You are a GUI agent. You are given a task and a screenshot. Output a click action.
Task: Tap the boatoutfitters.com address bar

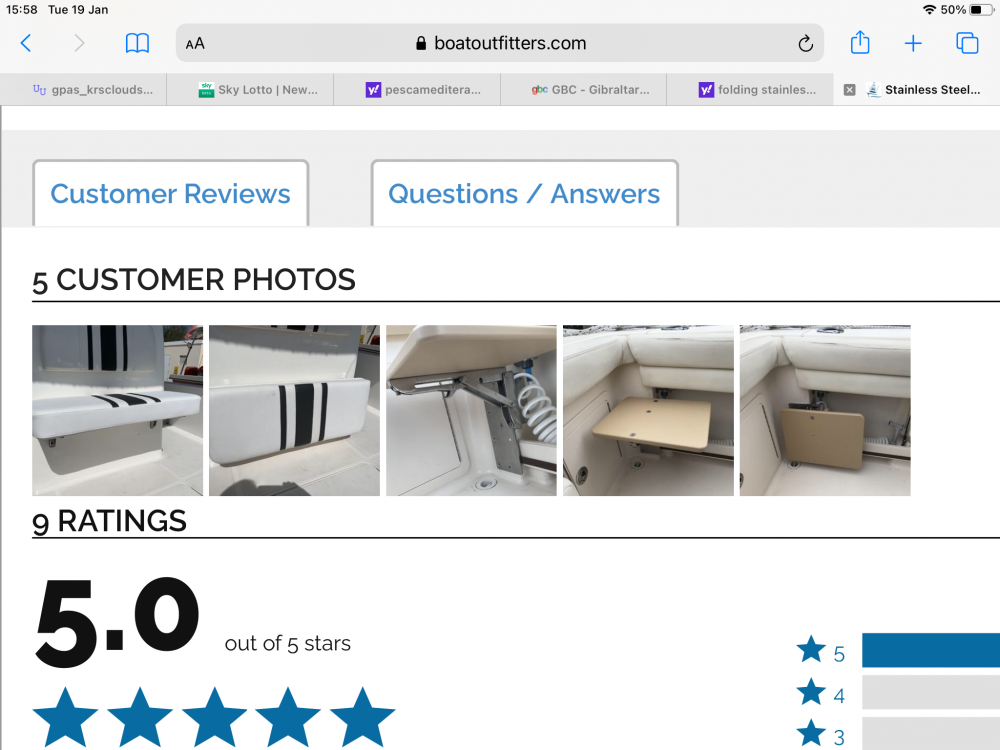499,43
